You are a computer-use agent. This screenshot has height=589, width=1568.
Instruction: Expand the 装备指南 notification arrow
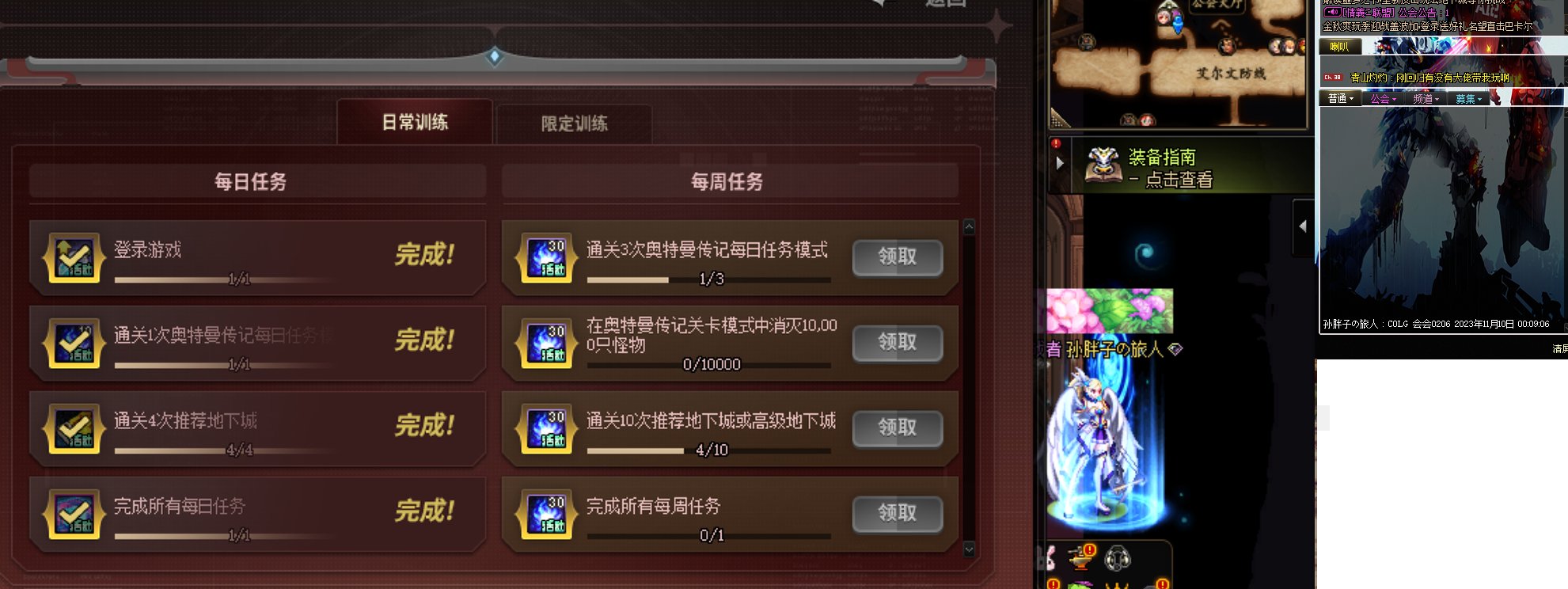[x=1060, y=163]
